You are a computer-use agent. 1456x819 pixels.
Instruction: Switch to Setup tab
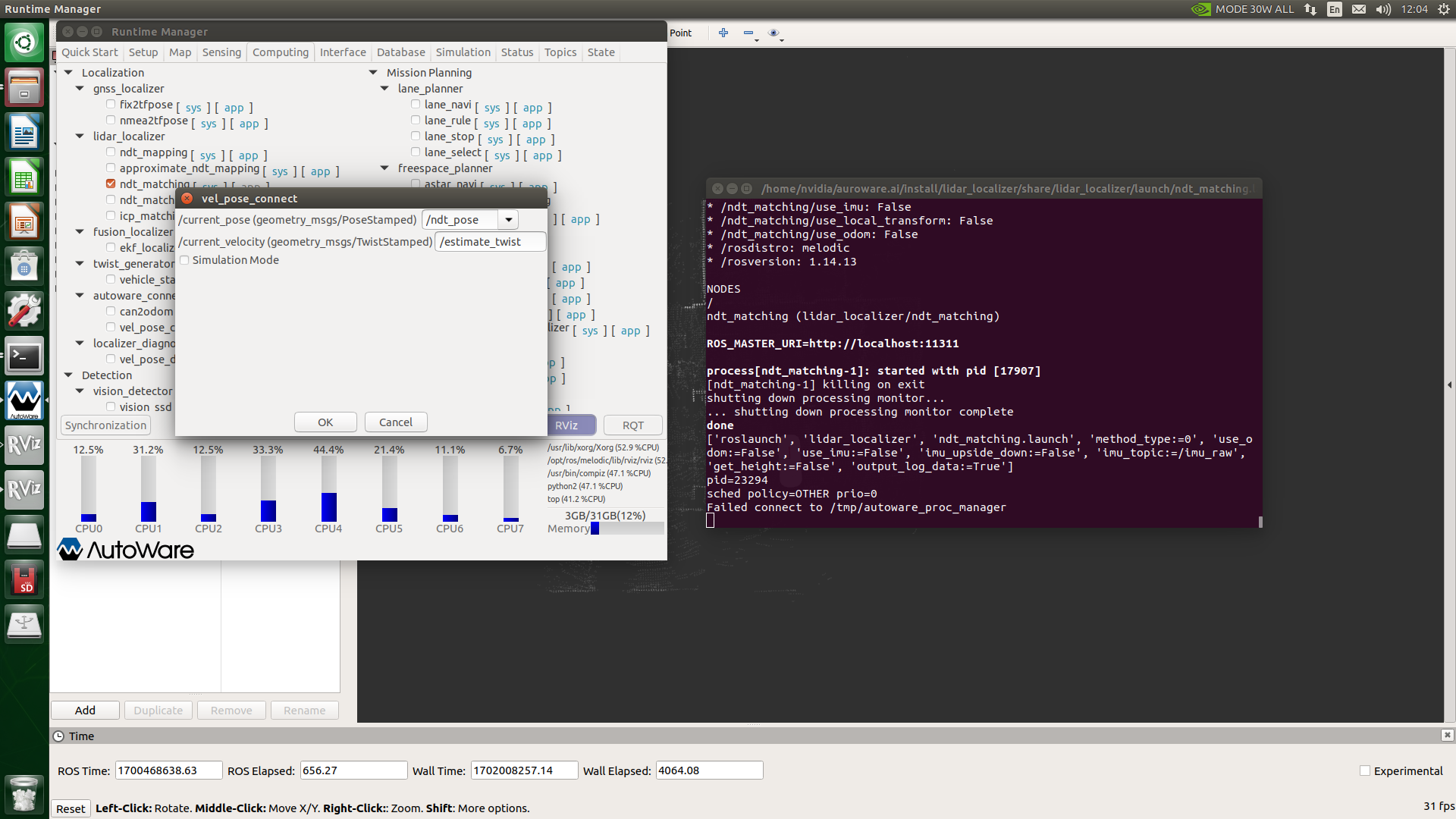[x=143, y=52]
